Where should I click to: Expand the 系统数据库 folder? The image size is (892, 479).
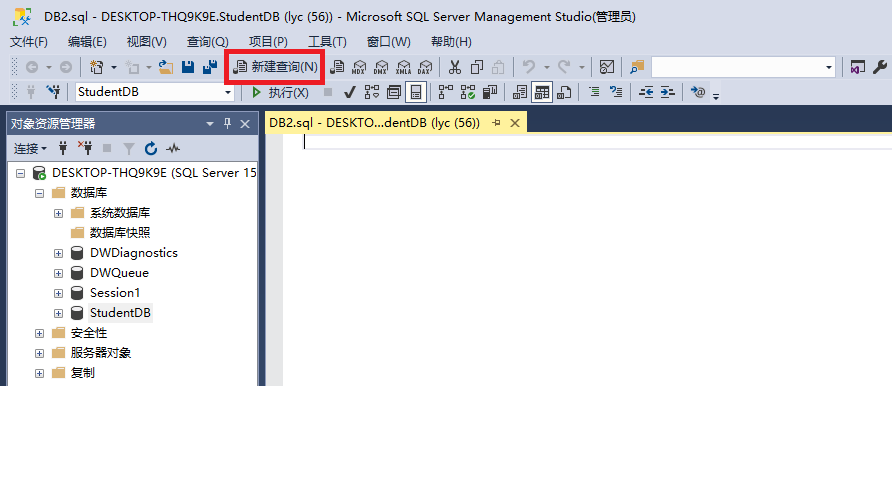(58, 213)
